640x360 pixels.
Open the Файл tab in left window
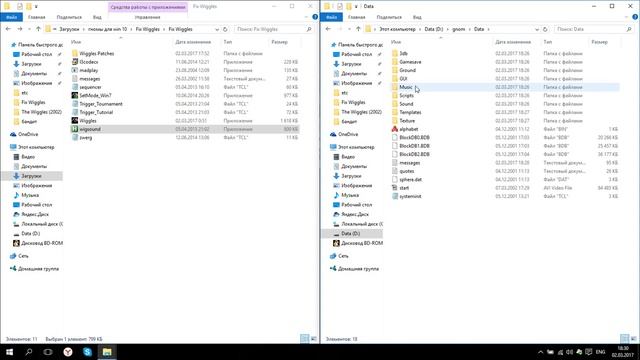(11, 17)
